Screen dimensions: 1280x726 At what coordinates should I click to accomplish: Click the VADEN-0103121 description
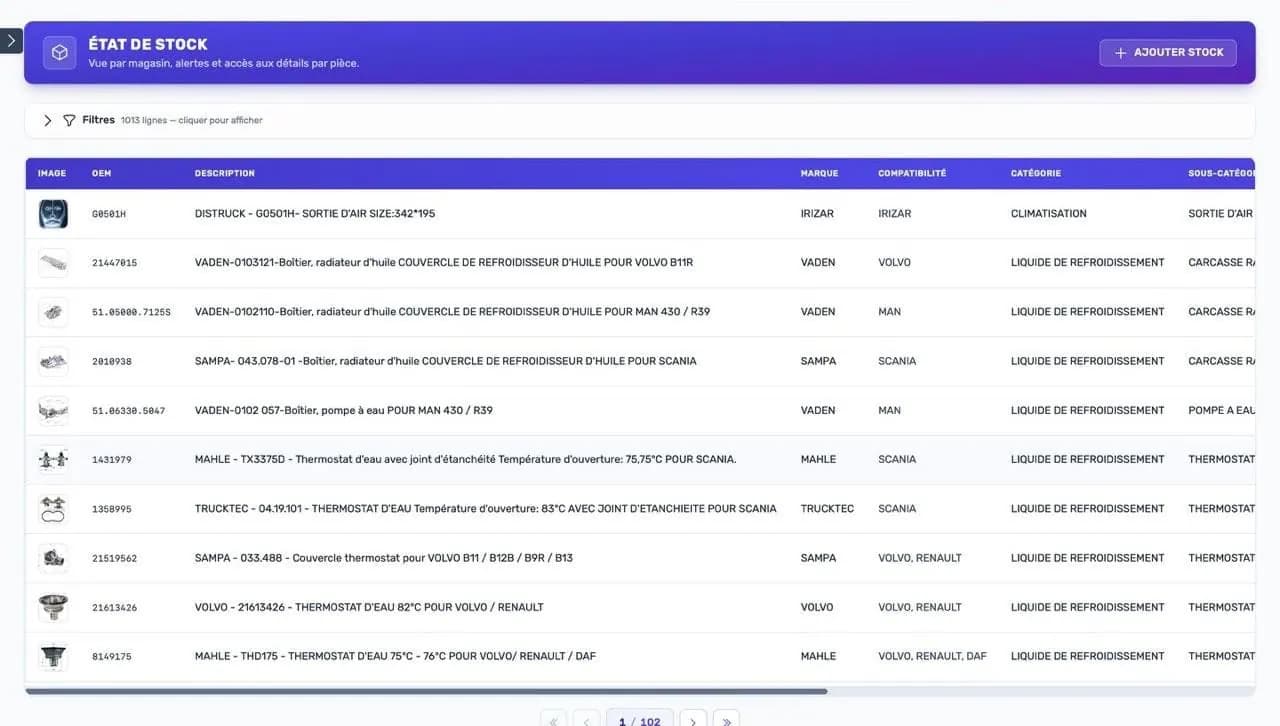[x=444, y=263]
